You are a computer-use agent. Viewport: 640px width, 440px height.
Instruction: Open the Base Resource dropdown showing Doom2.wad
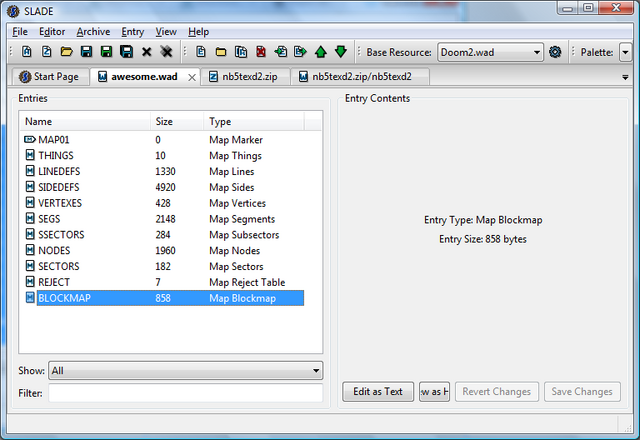click(490, 52)
